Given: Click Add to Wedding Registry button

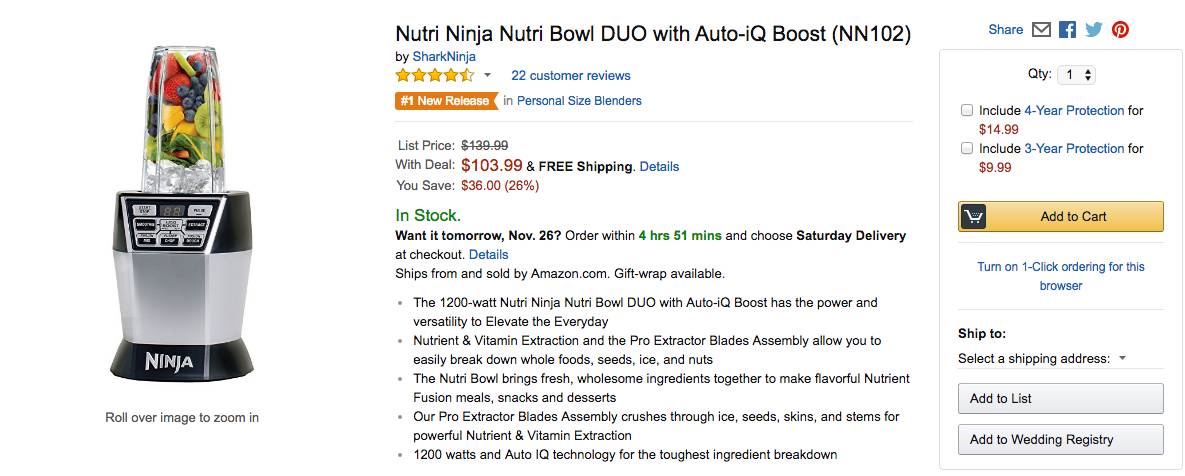Looking at the screenshot, I should tap(1060, 439).
